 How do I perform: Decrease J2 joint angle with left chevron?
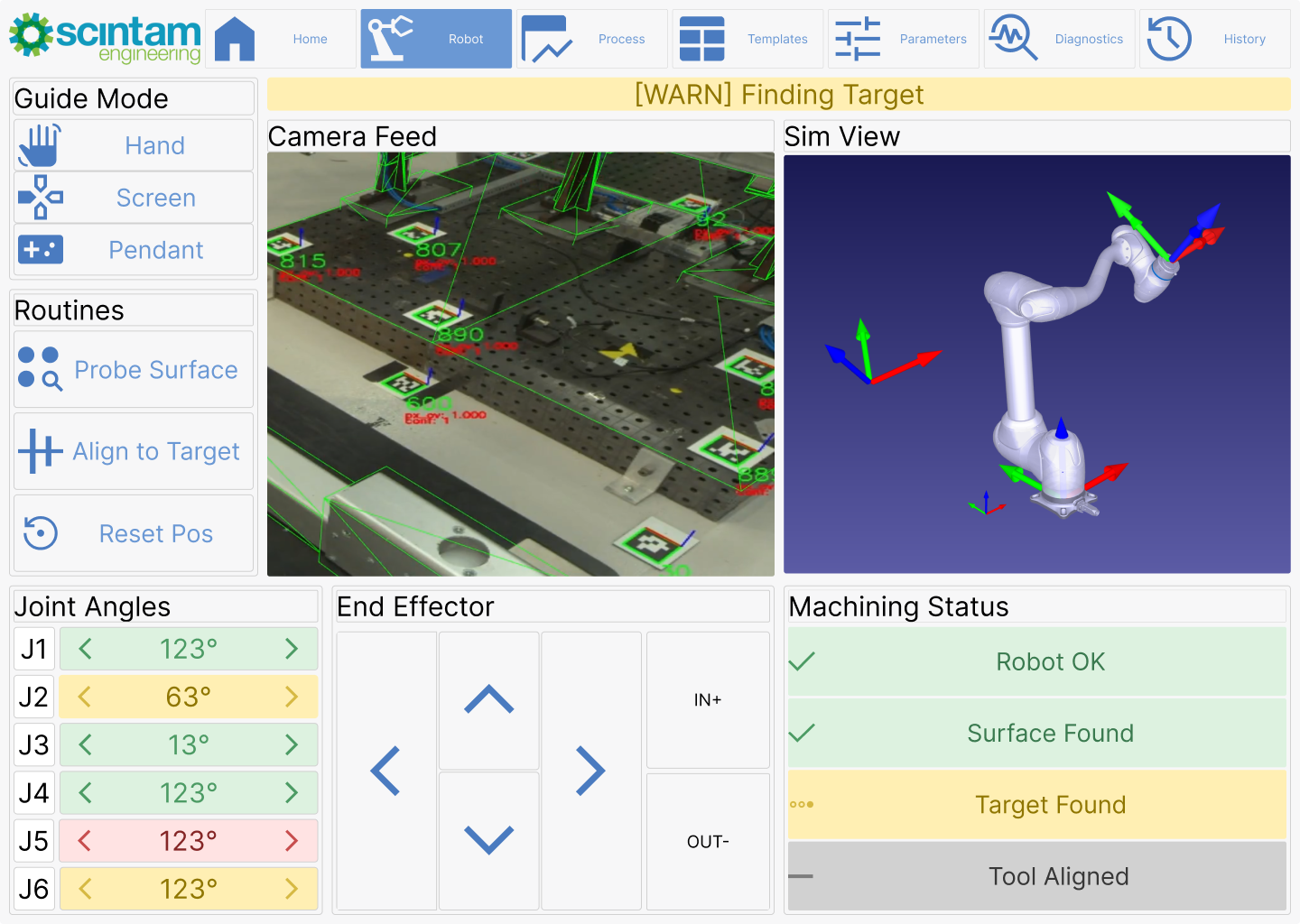pyautogui.click(x=85, y=697)
